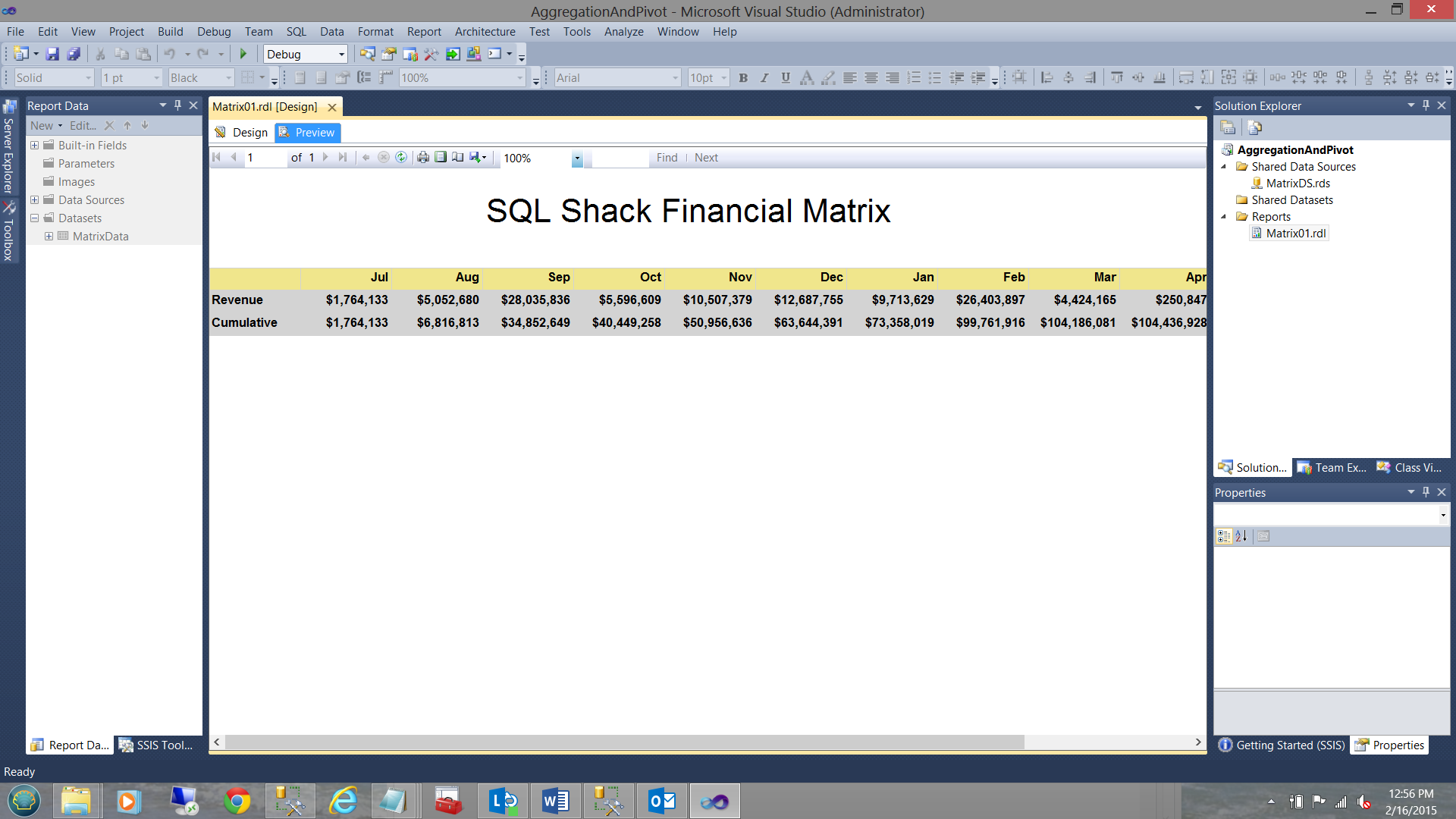Click the Print report icon
The width and height of the screenshot is (1456, 819).
423,158
